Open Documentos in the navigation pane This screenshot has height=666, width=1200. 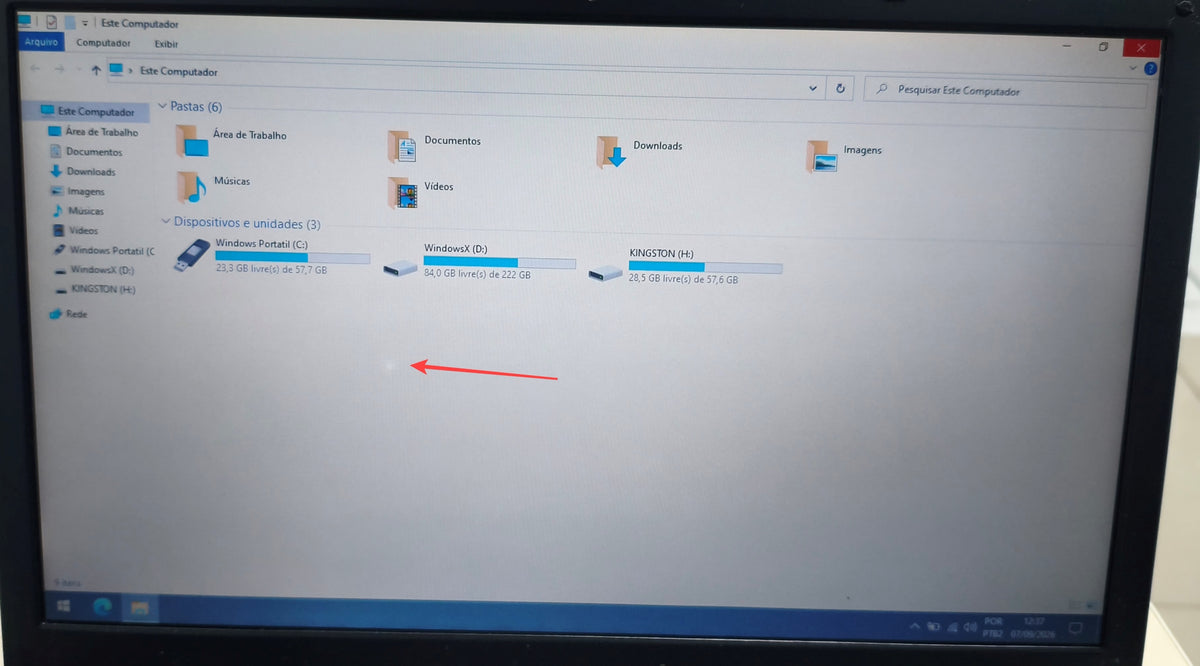tap(87, 152)
